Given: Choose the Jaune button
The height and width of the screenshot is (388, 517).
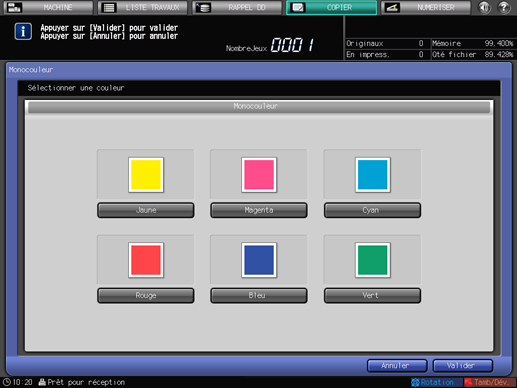Looking at the screenshot, I should tap(146, 210).
